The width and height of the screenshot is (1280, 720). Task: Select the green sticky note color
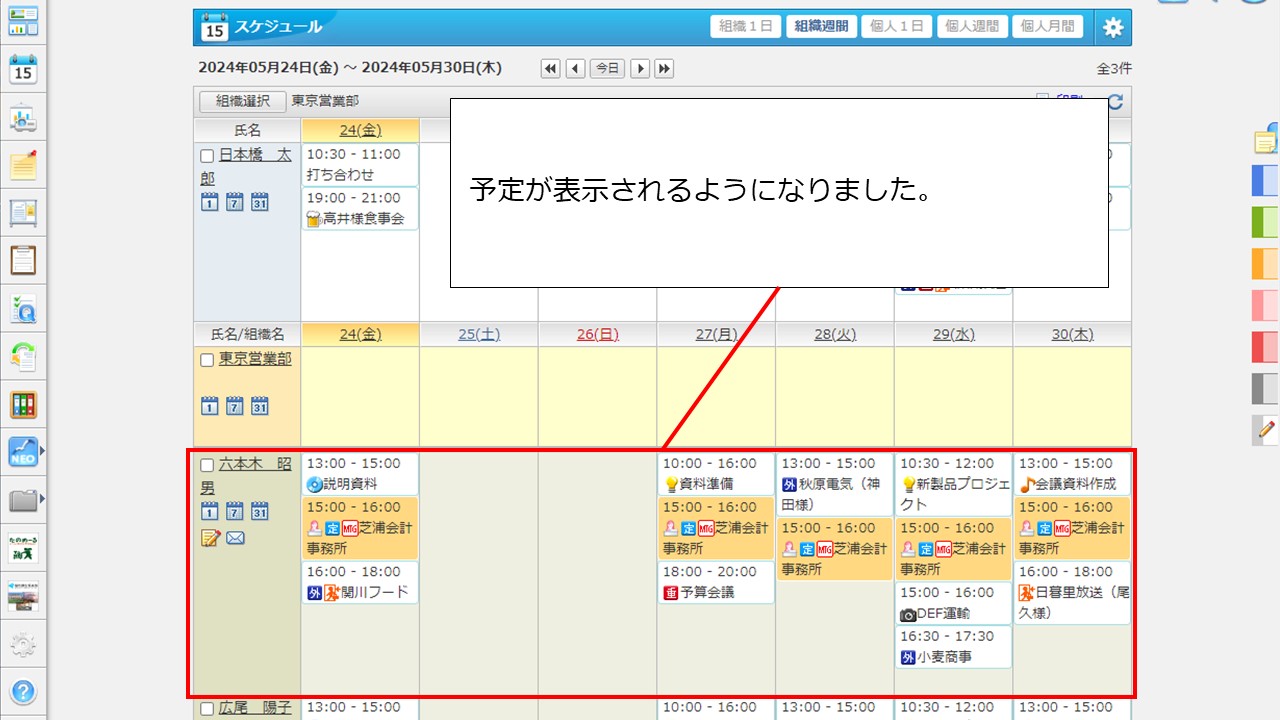(1265, 221)
